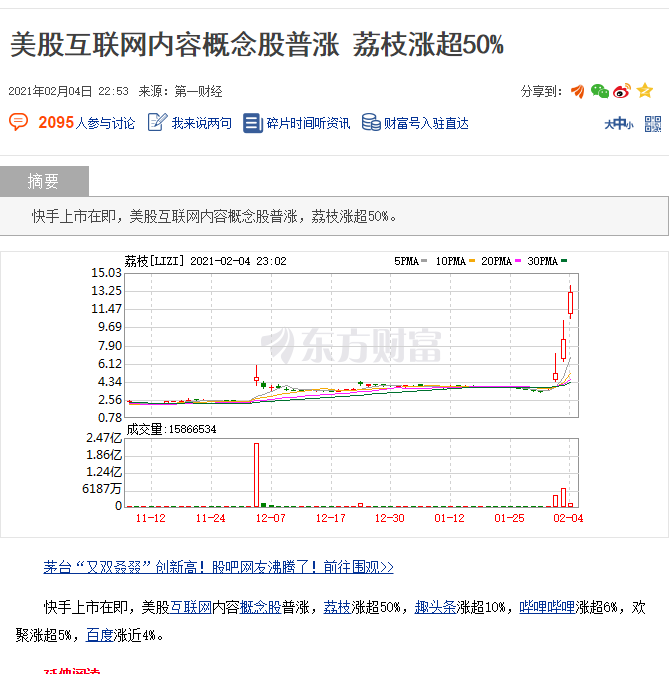Share article via Eastmoney orange feather icon
This screenshot has height=674, width=671.
[578, 91]
